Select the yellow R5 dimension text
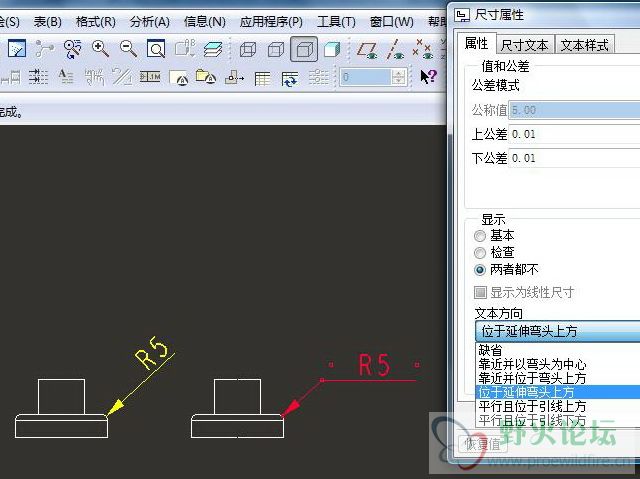Screen dimensions: 640x479 151,353
